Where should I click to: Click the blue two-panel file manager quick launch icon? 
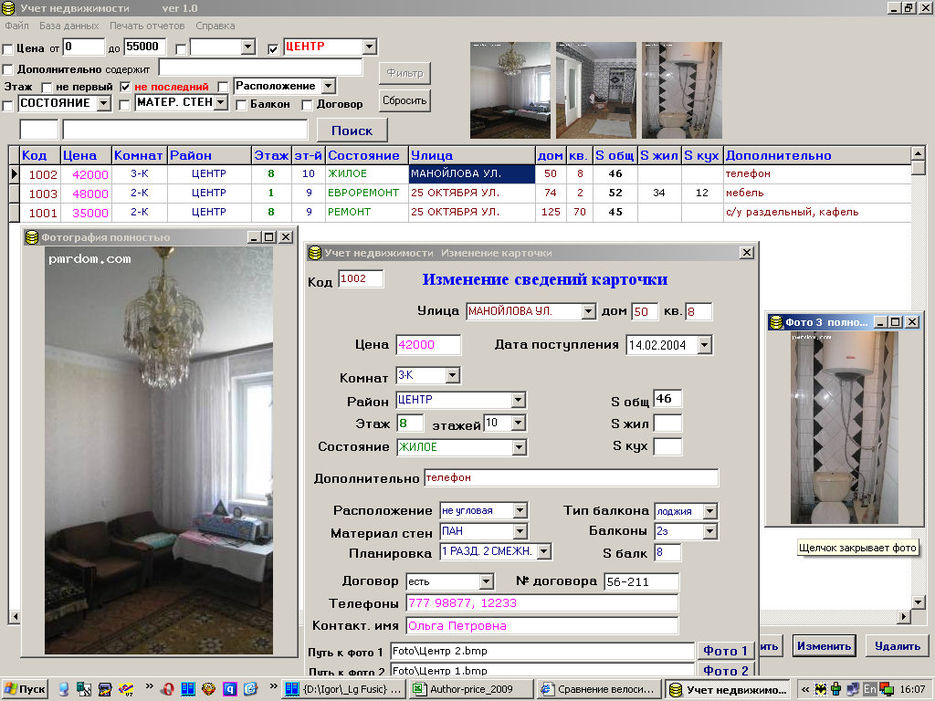188,689
